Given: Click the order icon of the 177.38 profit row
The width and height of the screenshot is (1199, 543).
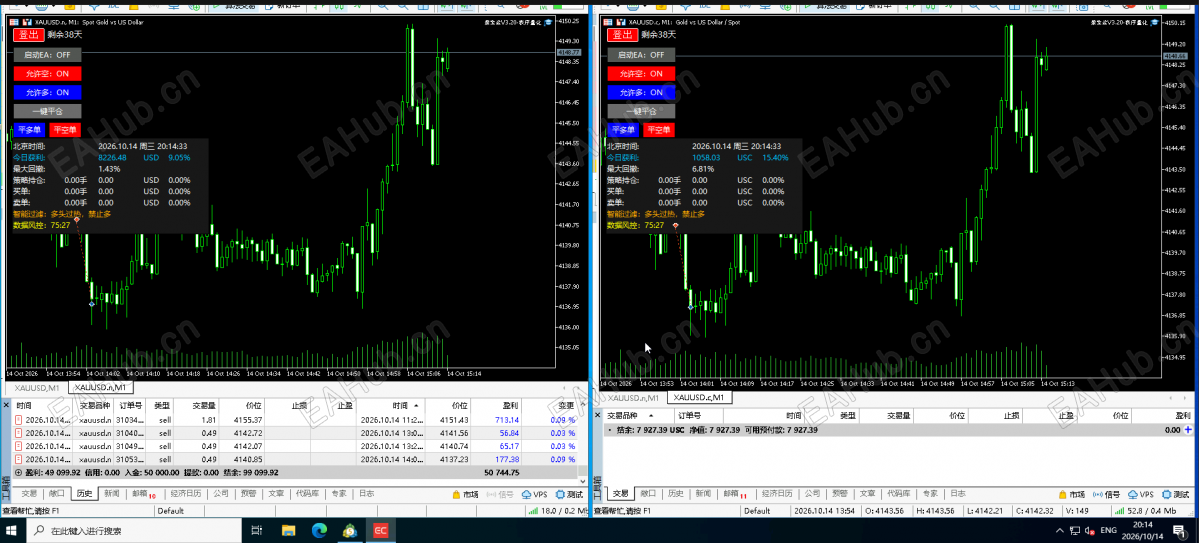Looking at the screenshot, I should click(19, 459).
